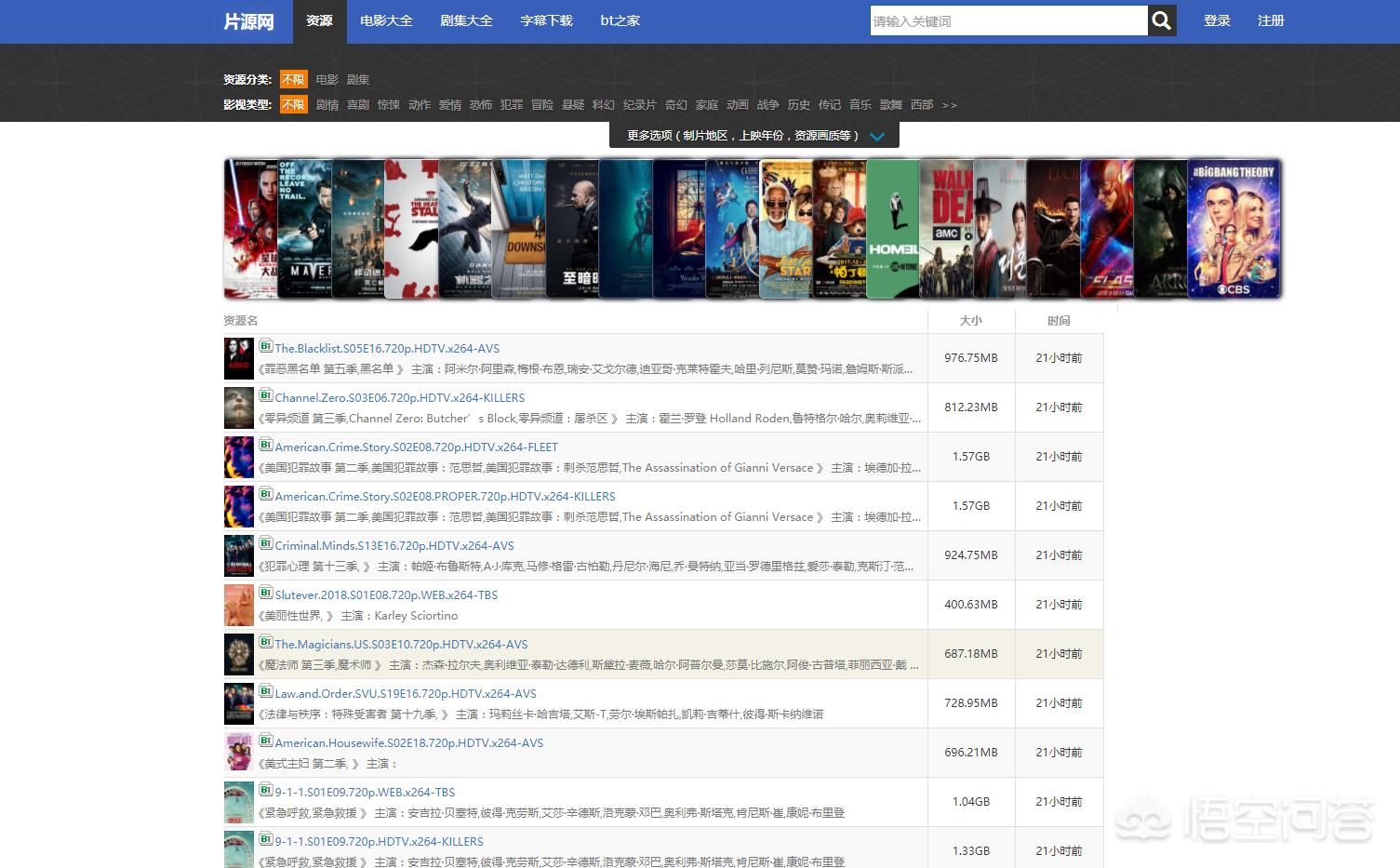Open American.Crime.Story.S02E08.PROPER KILLERS link

coord(445,497)
